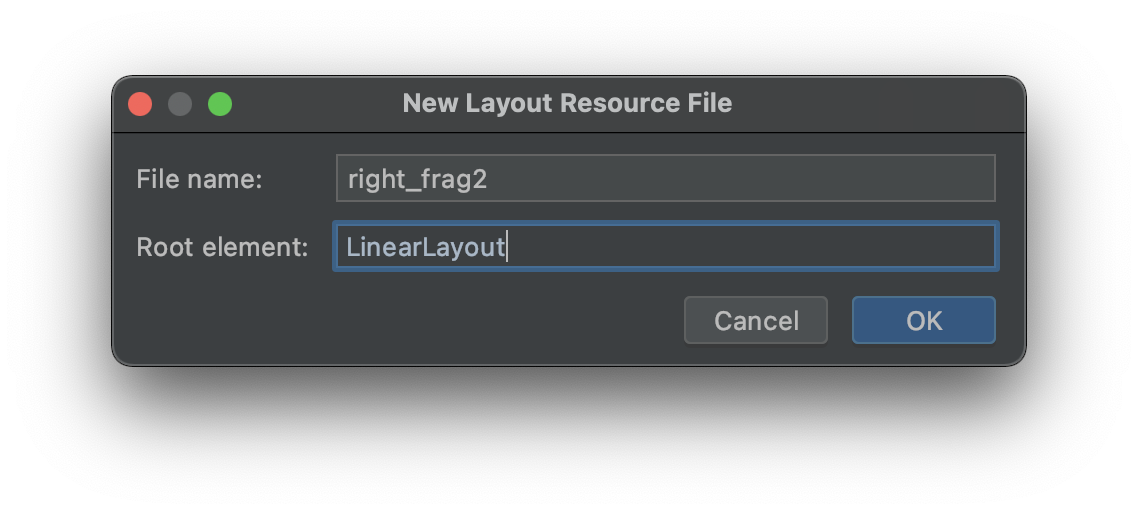Select the field containing right_frag2
The width and height of the screenshot is (1138, 514).
pos(665,179)
